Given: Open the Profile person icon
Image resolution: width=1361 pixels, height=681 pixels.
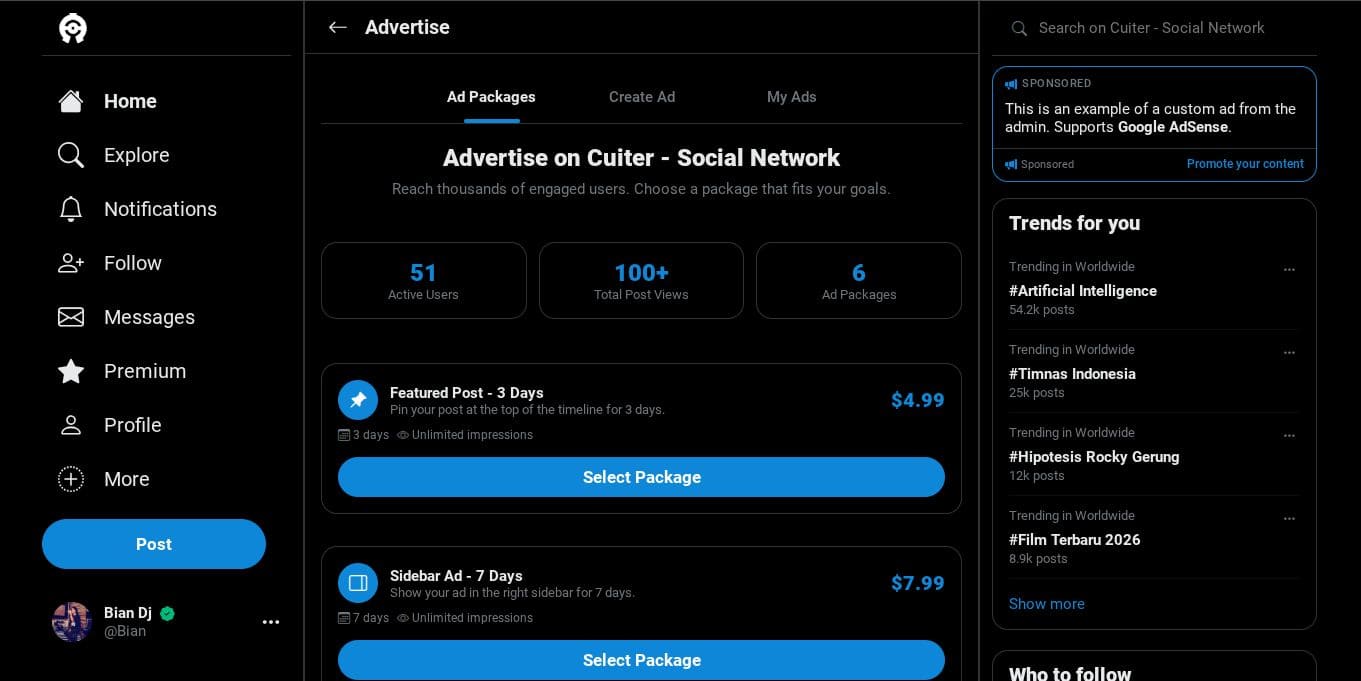Looking at the screenshot, I should [71, 425].
